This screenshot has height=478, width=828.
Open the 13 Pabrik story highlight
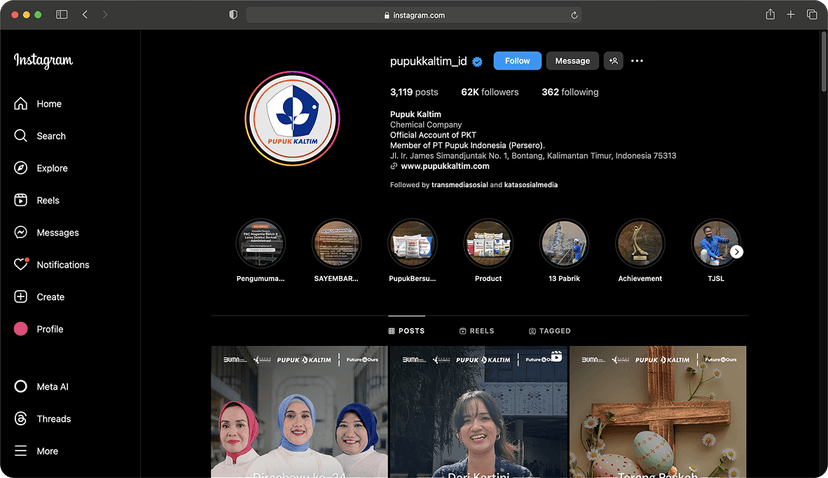click(x=564, y=244)
